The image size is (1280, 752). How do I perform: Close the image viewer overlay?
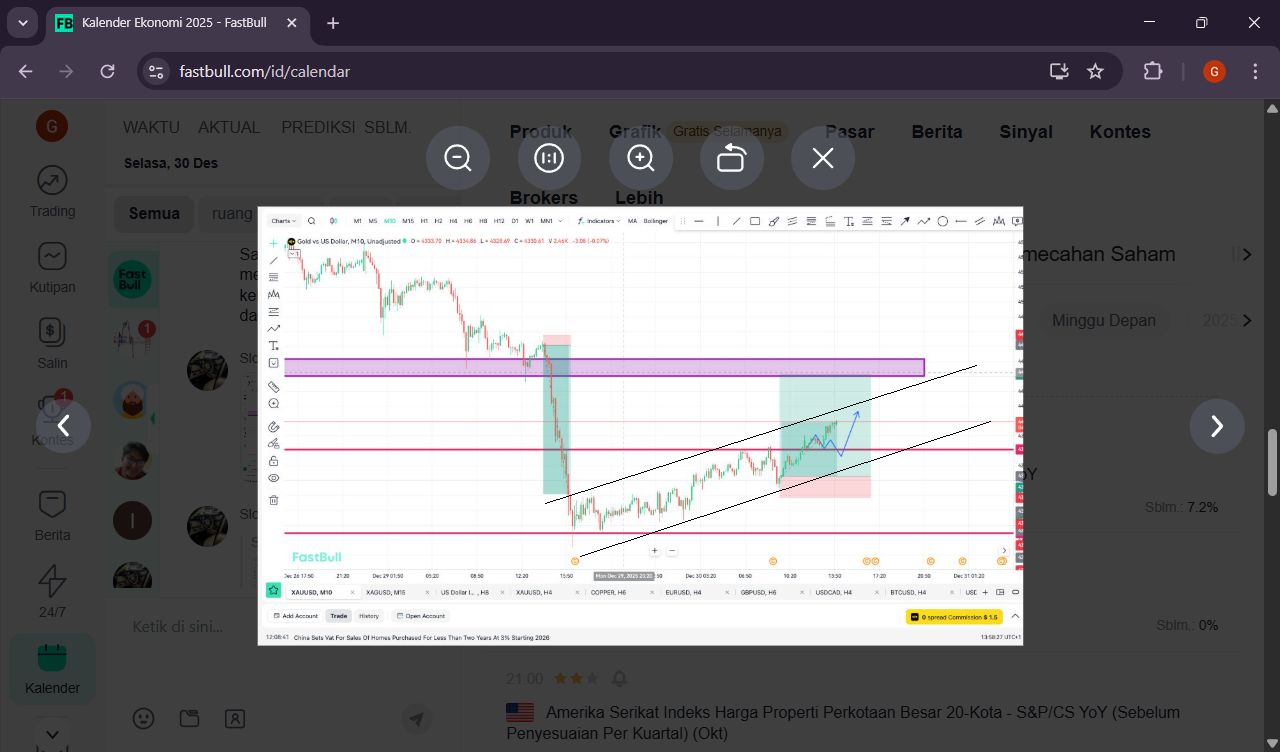(822, 158)
